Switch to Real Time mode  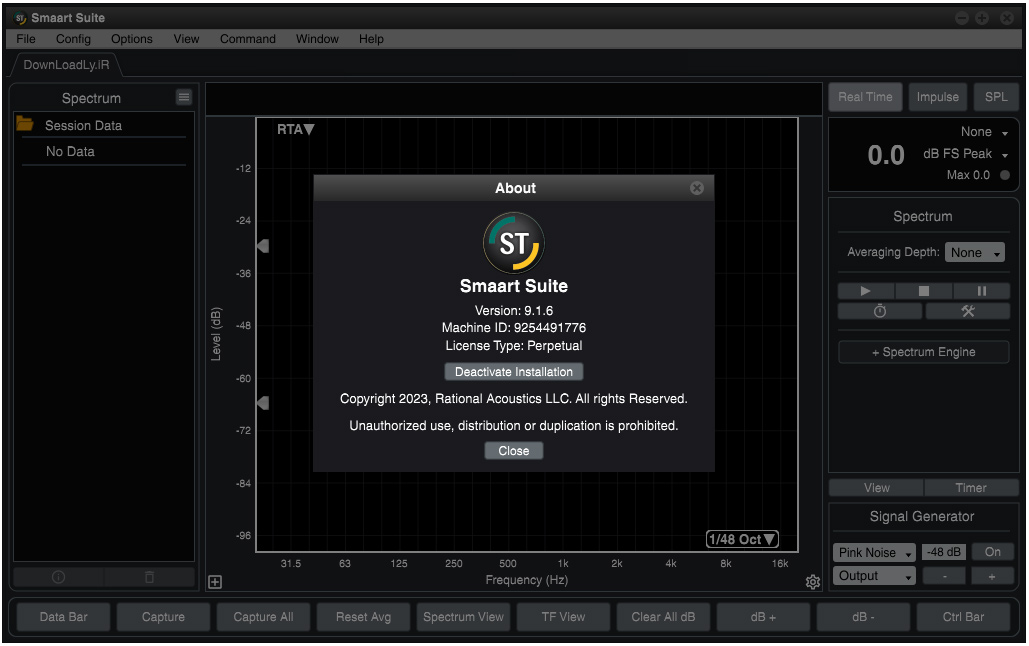[865, 97]
